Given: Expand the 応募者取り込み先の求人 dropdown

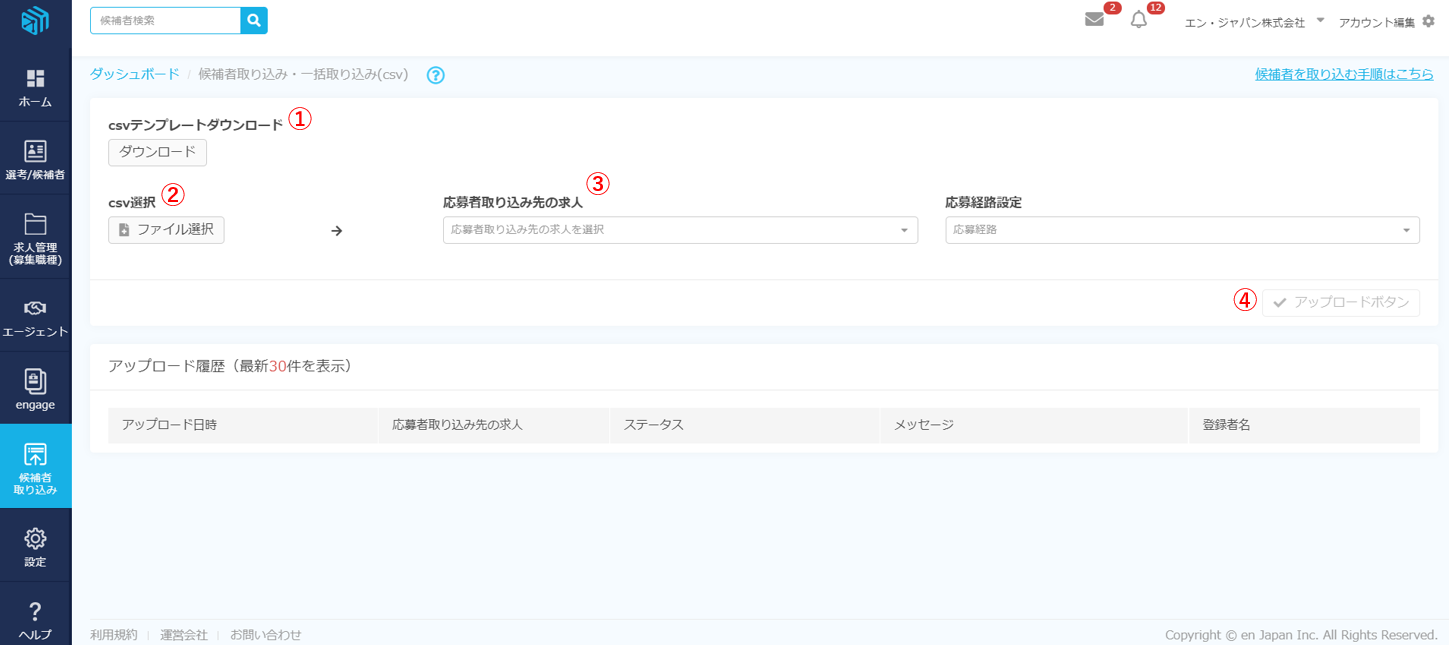Looking at the screenshot, I should (x=680, y=230).
